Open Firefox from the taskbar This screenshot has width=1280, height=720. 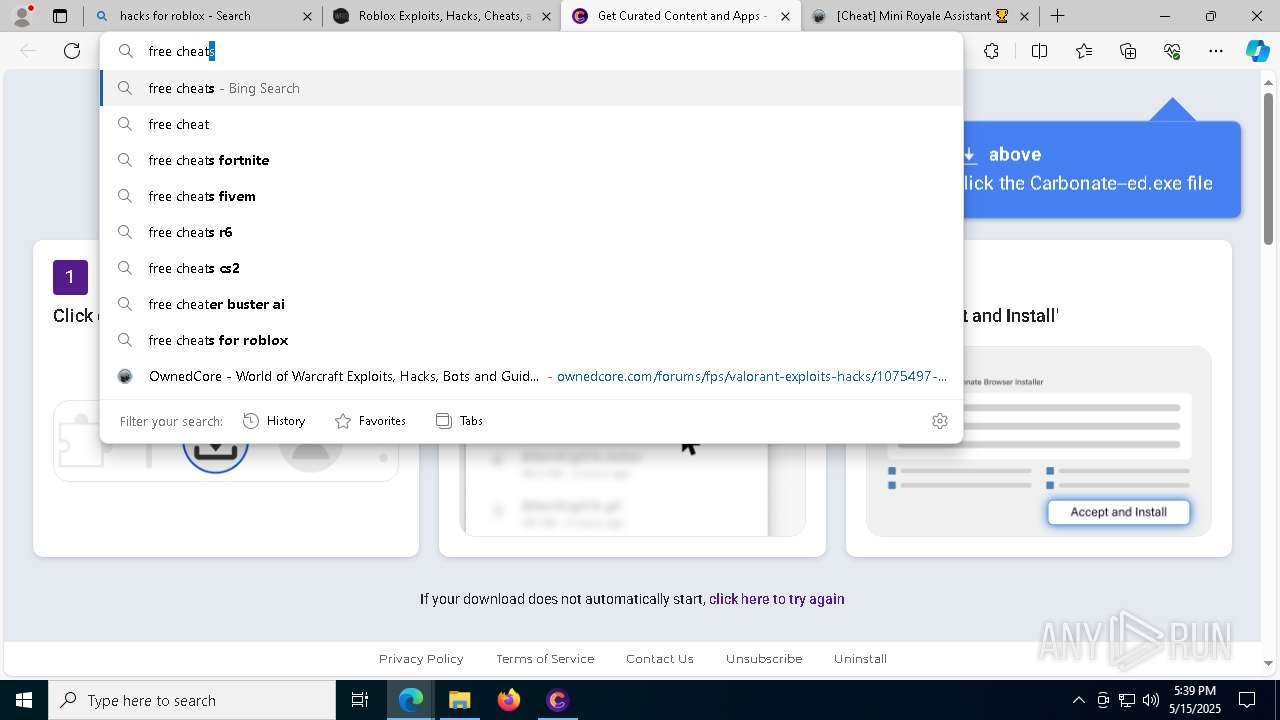pyautogui.click(x=508, y=700)
